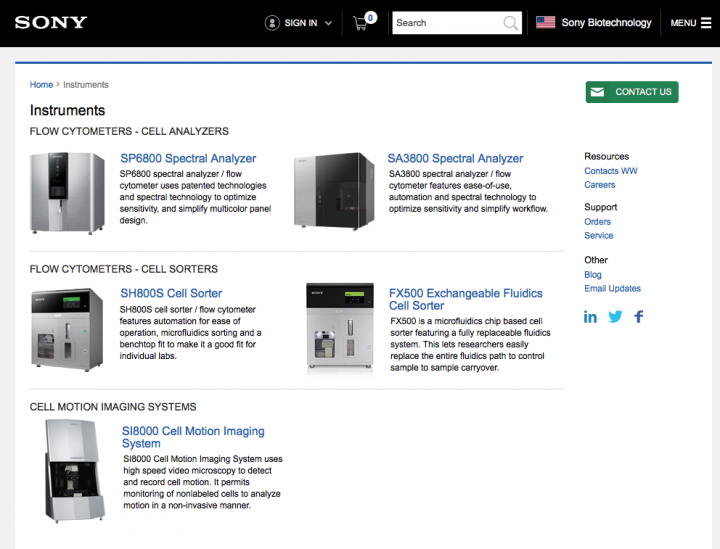Screen dimensions: 720x549
Task: Click the 'Flow Cytometers - Cell Analyzers' heading
Action: tap(129, 132)
